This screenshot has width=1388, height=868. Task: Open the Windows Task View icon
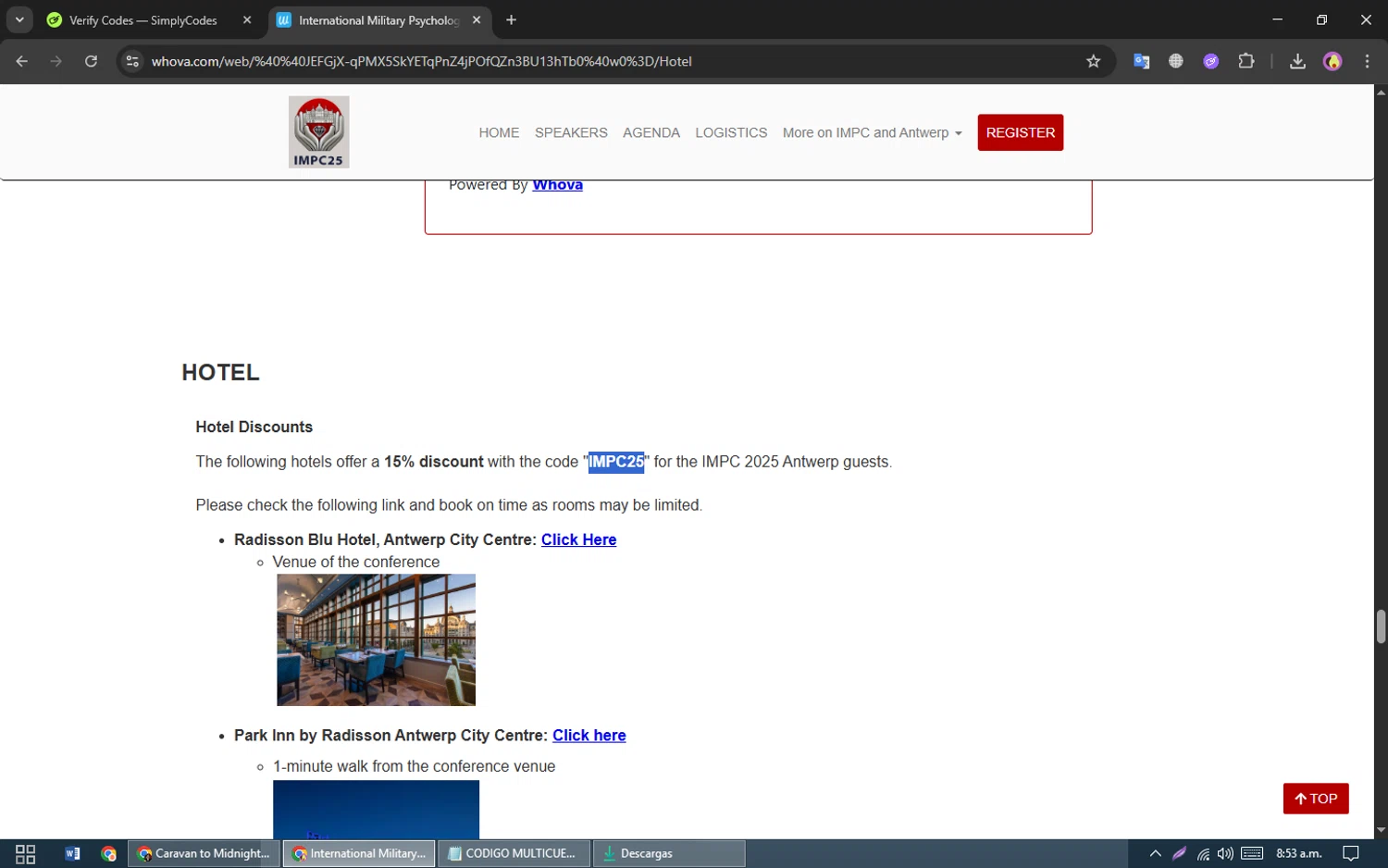click(x=26, y=854)
